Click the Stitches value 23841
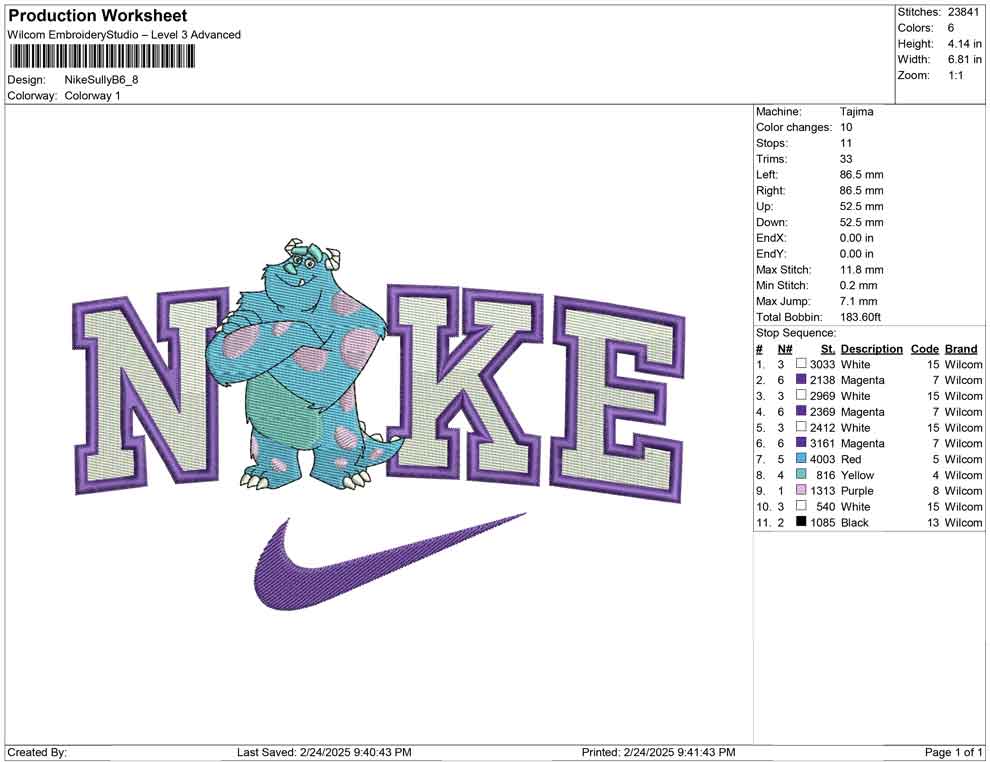The image size is (990, 762). coord(963,12)
